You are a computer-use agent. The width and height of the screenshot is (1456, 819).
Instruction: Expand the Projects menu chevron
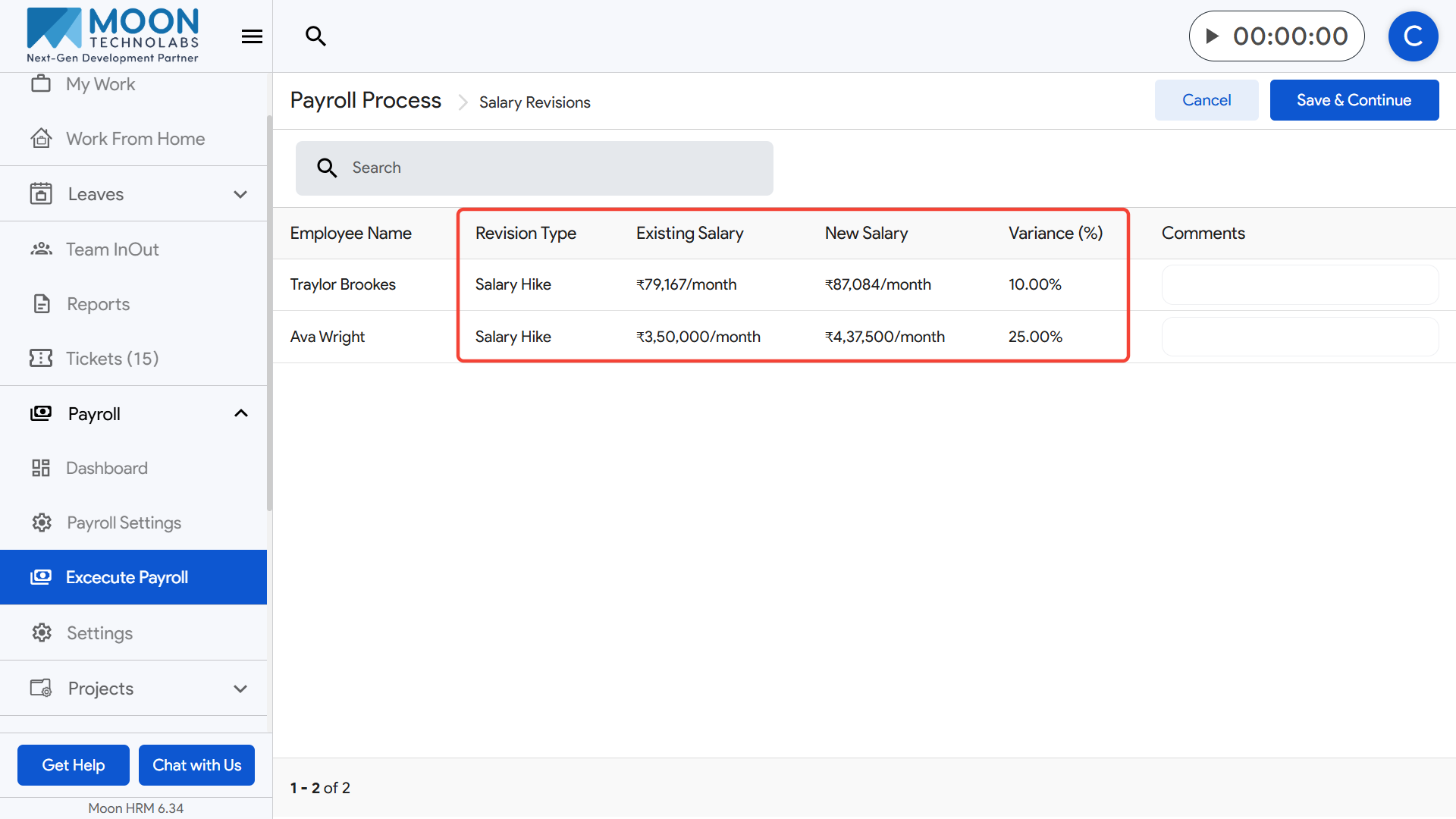pos(240,689)
